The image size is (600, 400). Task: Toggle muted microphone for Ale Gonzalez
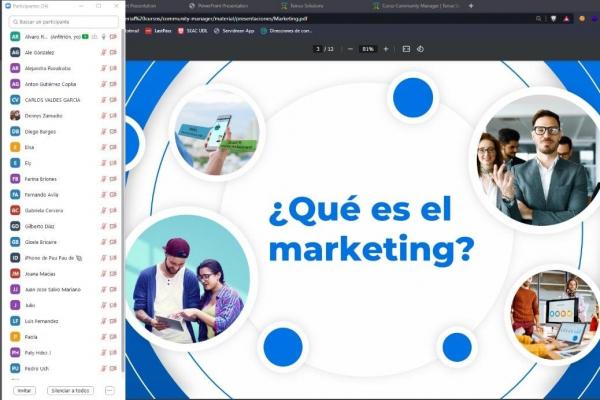[103, 52]
